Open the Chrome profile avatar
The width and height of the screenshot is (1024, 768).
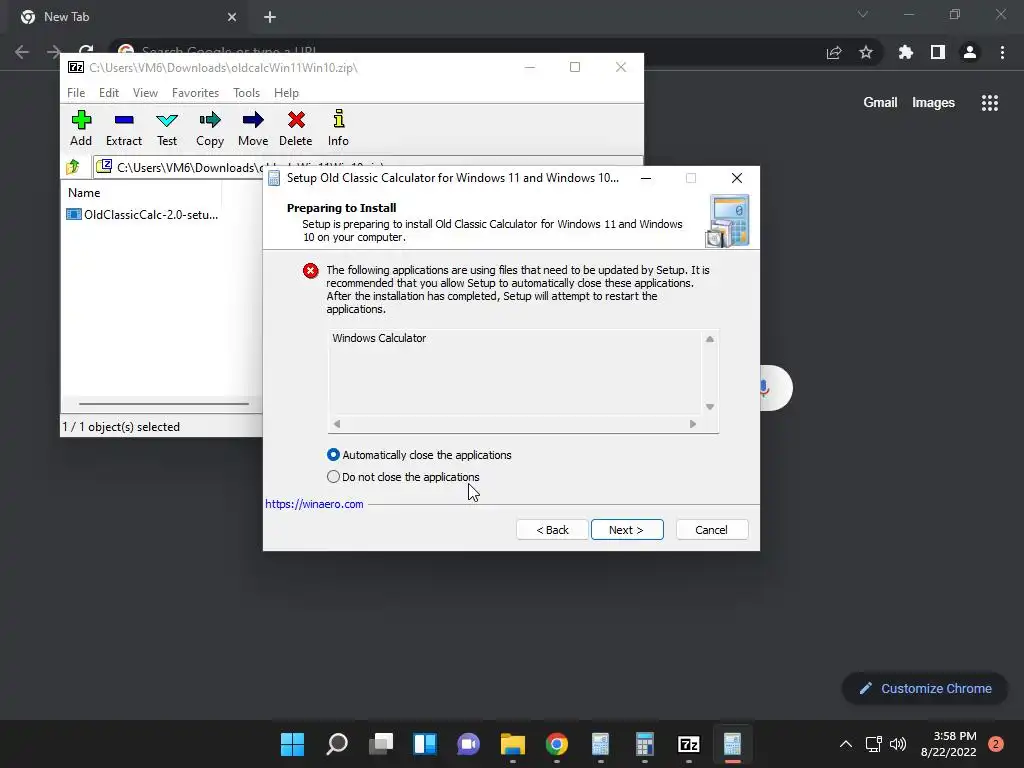point(970,52)
